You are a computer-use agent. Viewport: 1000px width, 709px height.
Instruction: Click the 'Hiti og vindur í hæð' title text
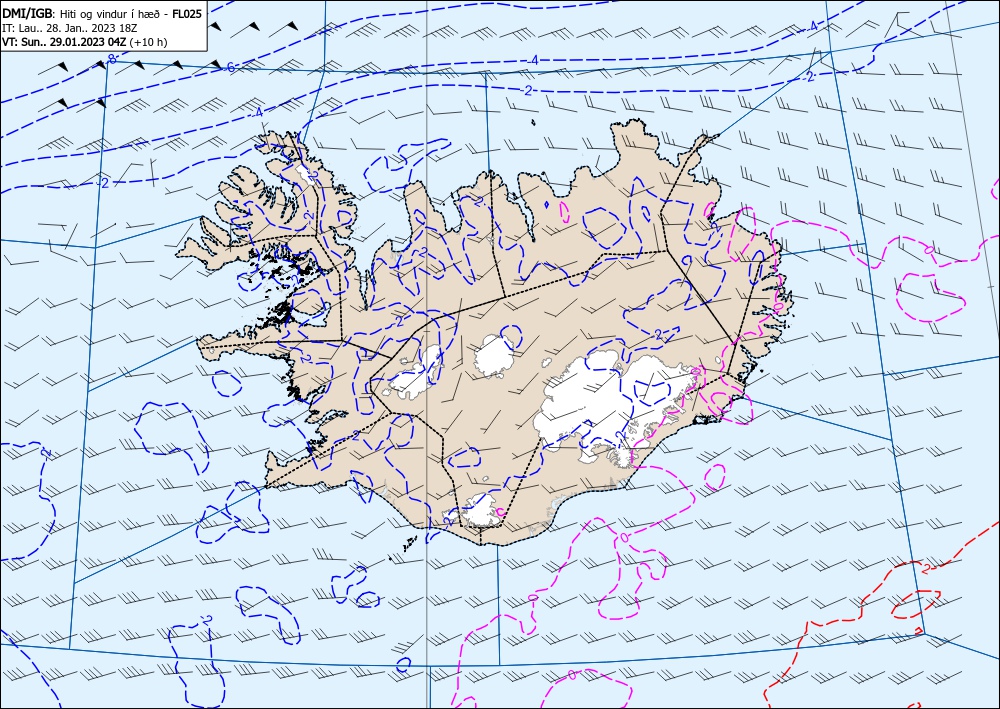pyautogui.click(x=109, y=14)
